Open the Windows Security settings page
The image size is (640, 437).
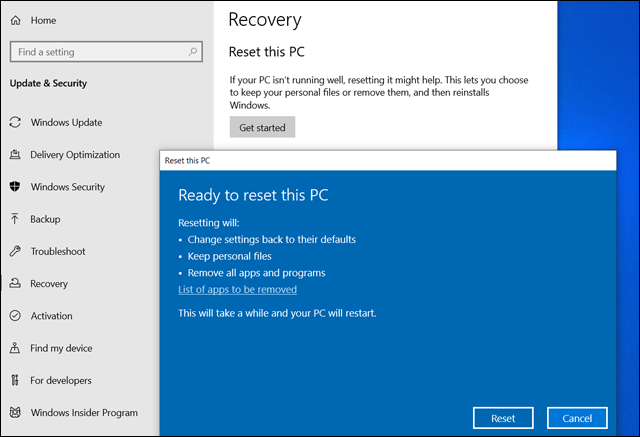click(x=68, y=187)
